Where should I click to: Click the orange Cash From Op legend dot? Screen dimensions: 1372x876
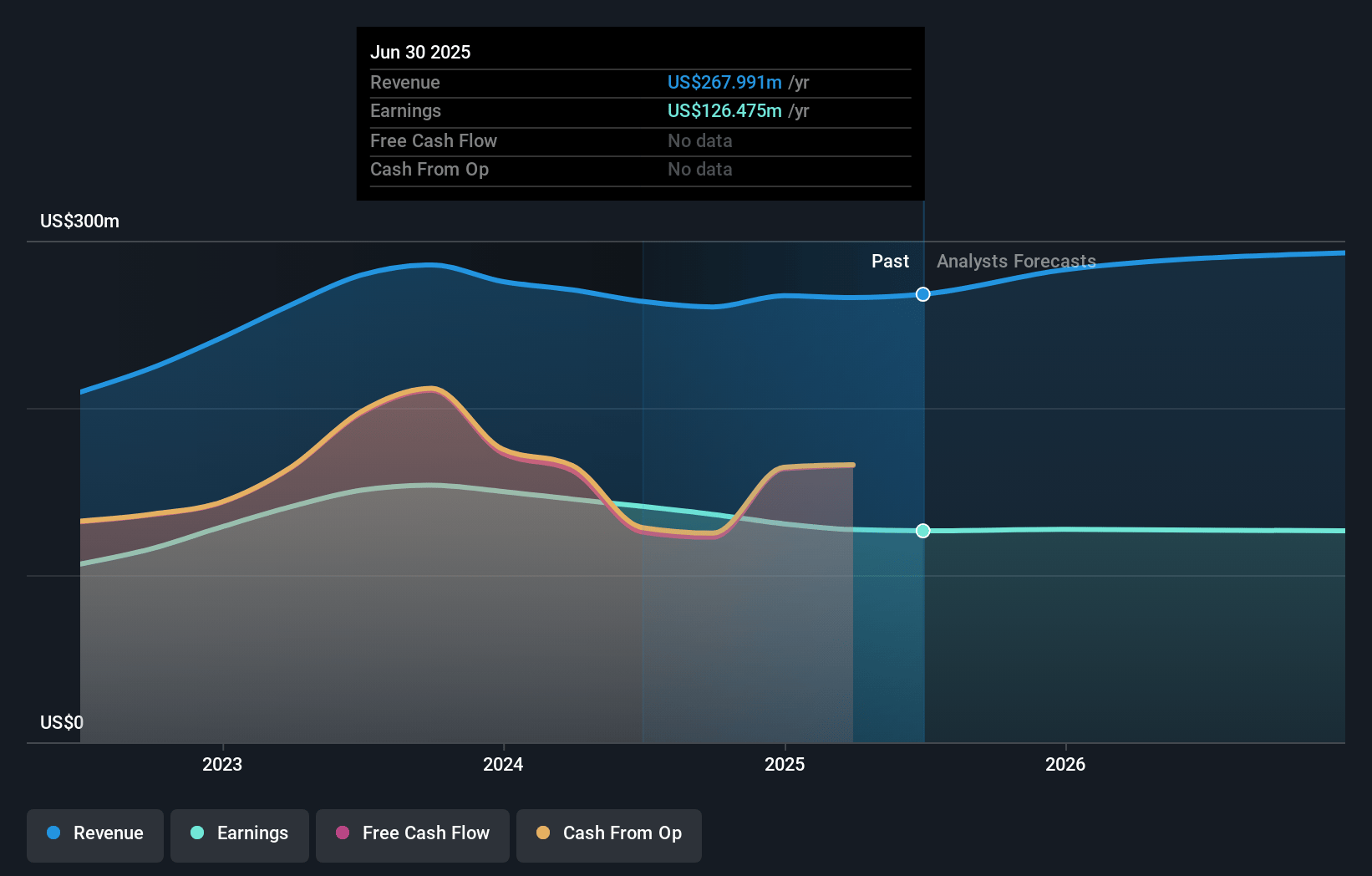coord(543,833)
